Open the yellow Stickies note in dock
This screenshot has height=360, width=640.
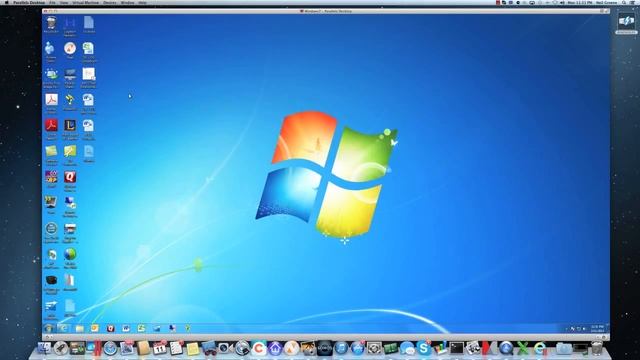click(193, 348)
